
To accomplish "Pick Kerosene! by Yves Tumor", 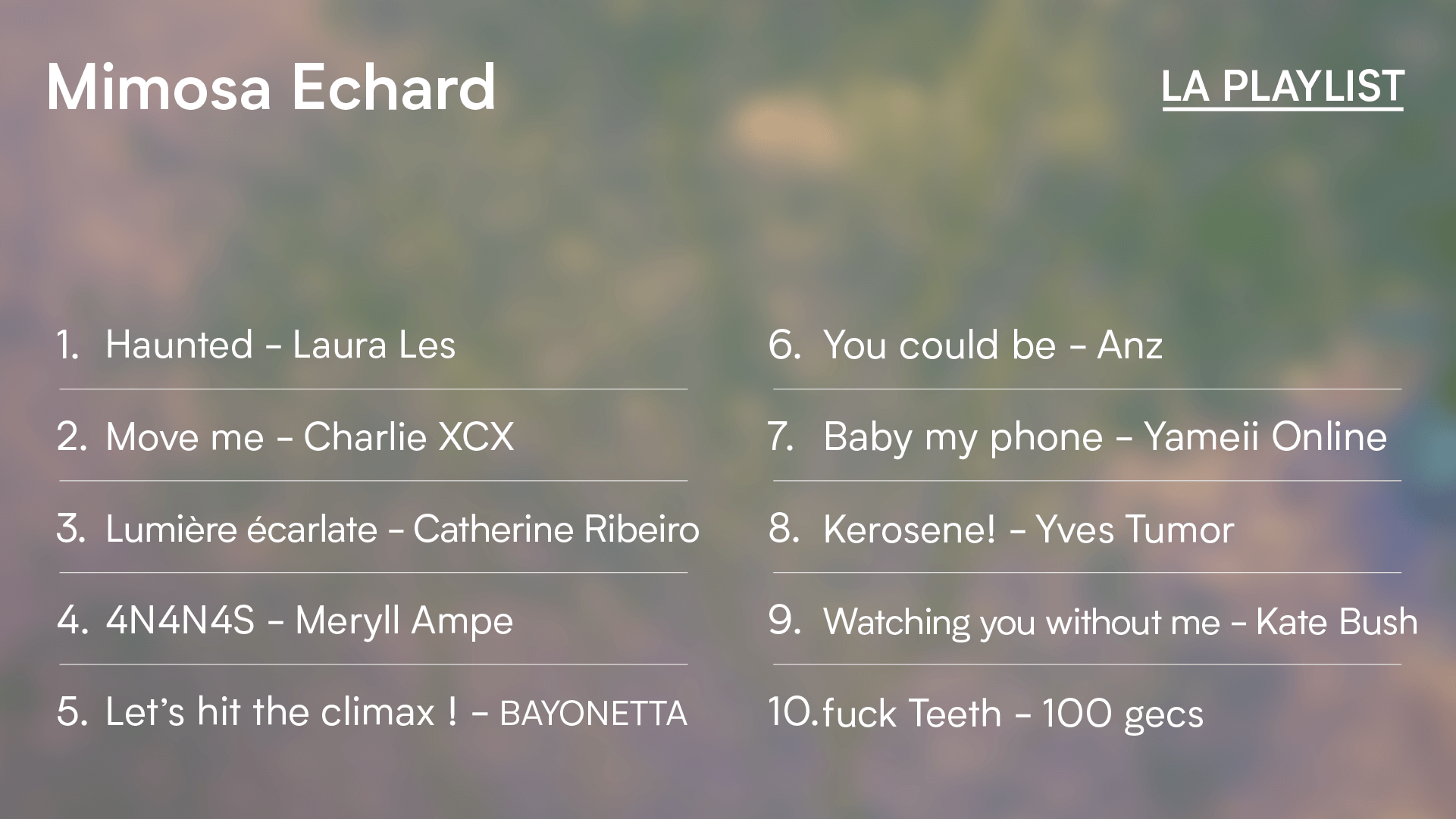I will click(1028, 529).
